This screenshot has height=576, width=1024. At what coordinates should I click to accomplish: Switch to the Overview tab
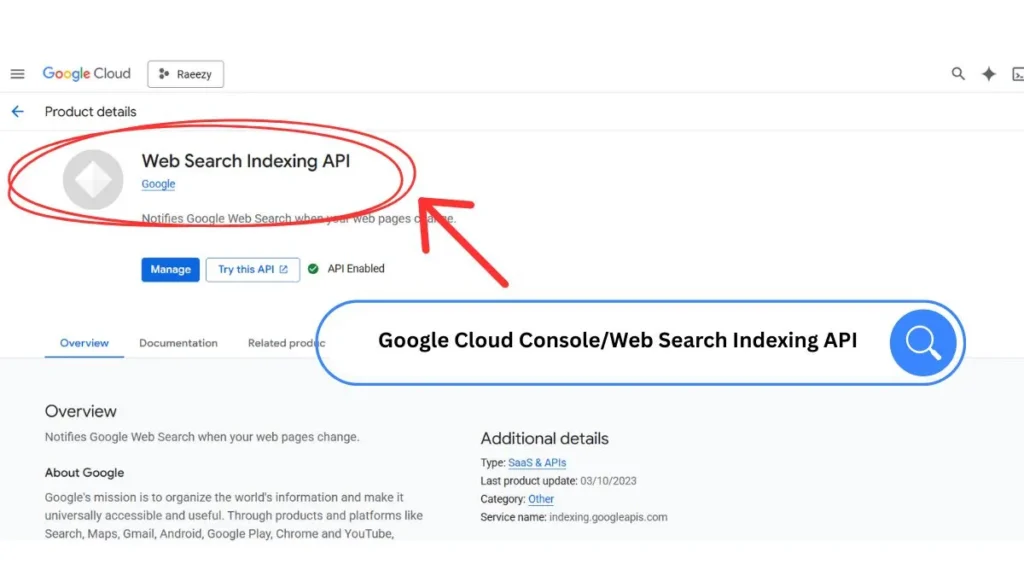click(84, 343)
